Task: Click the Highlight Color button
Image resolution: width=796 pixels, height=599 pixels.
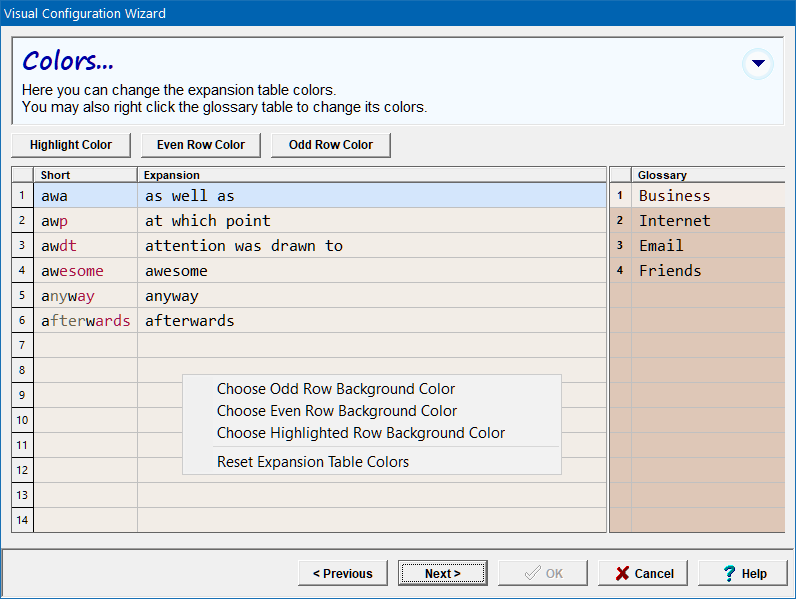Action: pos(70,145)
